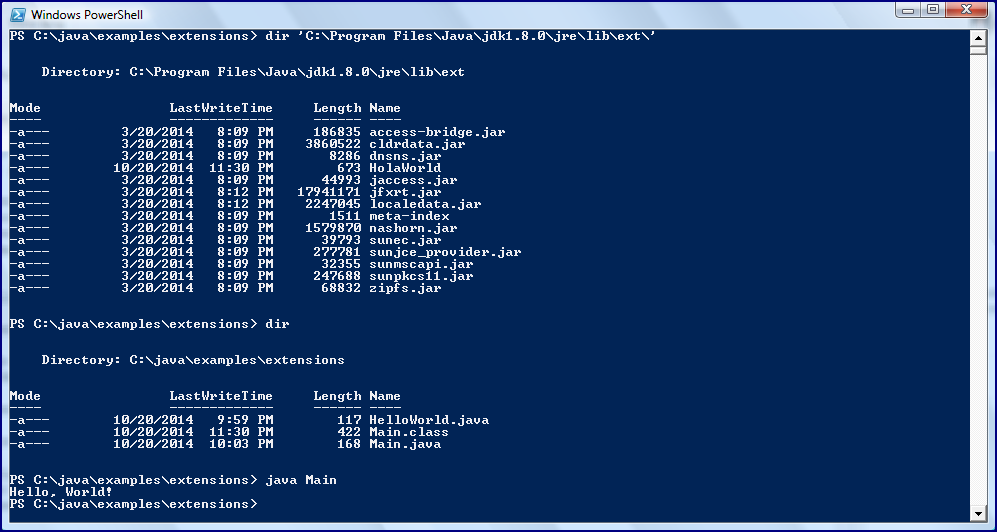Maximize the PowerShell window

[x=933, y=10]
